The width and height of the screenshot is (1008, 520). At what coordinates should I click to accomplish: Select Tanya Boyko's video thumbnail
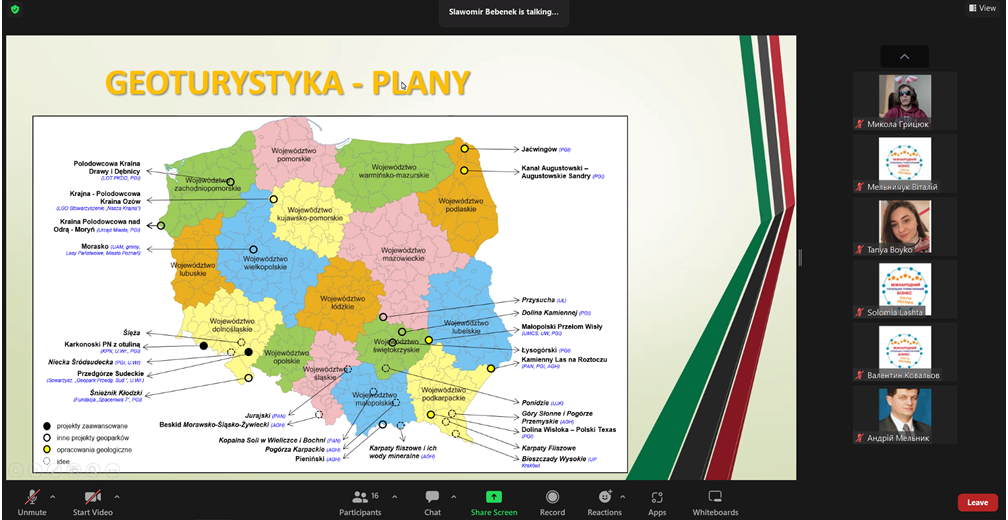(905, 226)
